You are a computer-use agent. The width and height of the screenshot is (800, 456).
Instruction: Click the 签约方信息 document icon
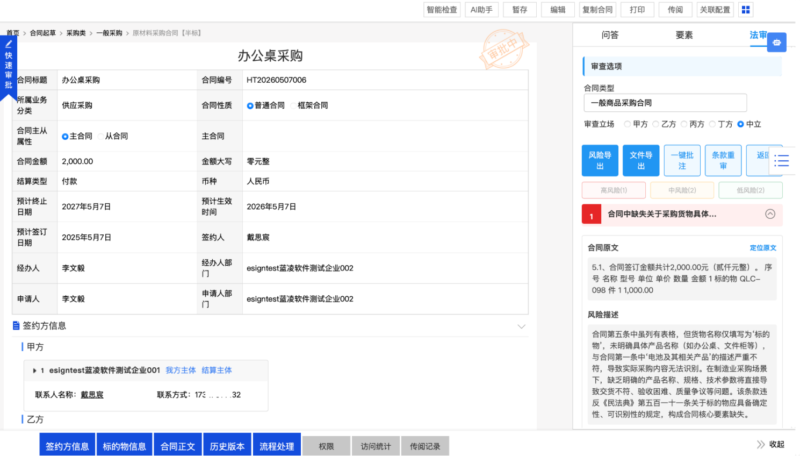tap(16, 325)
